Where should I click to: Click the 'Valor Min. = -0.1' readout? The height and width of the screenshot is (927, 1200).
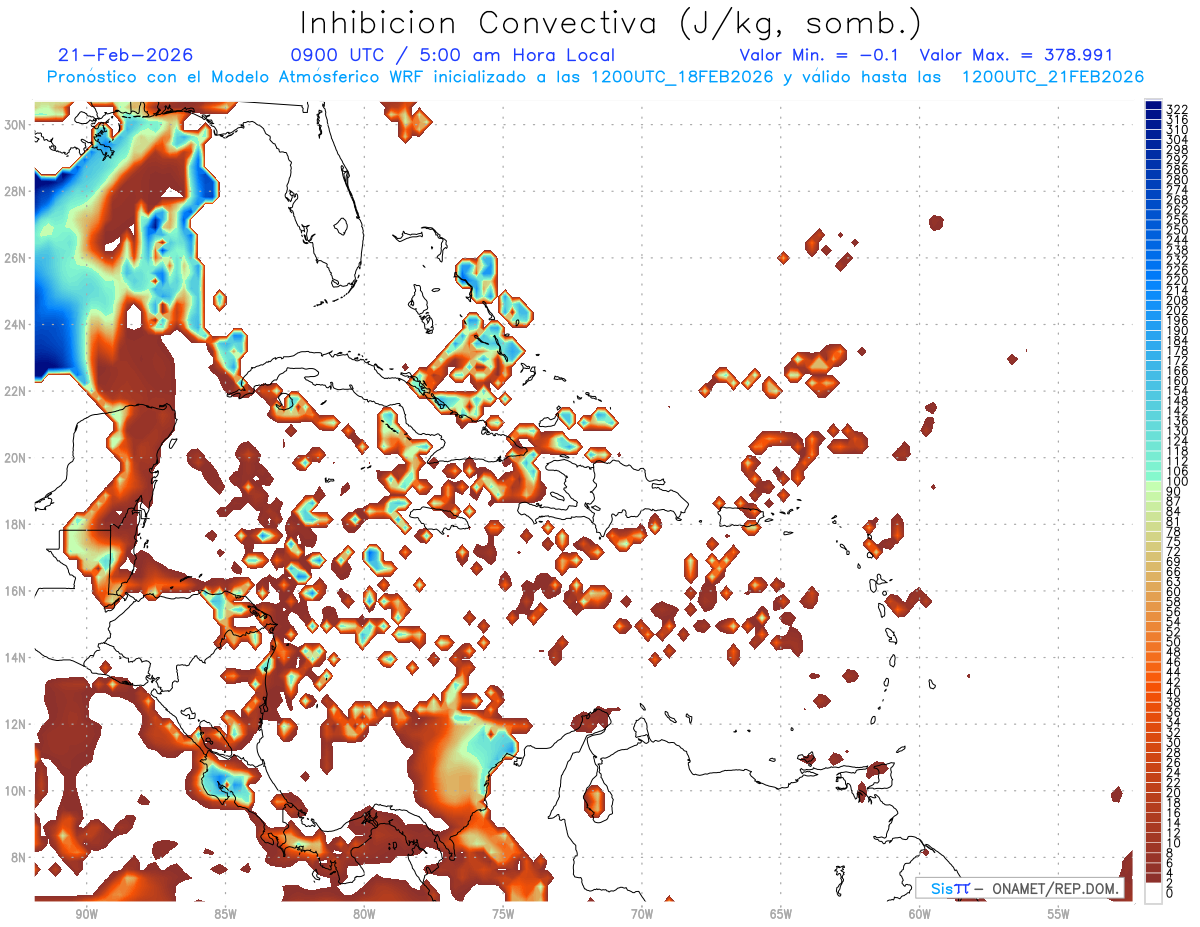tap(820, 55)
